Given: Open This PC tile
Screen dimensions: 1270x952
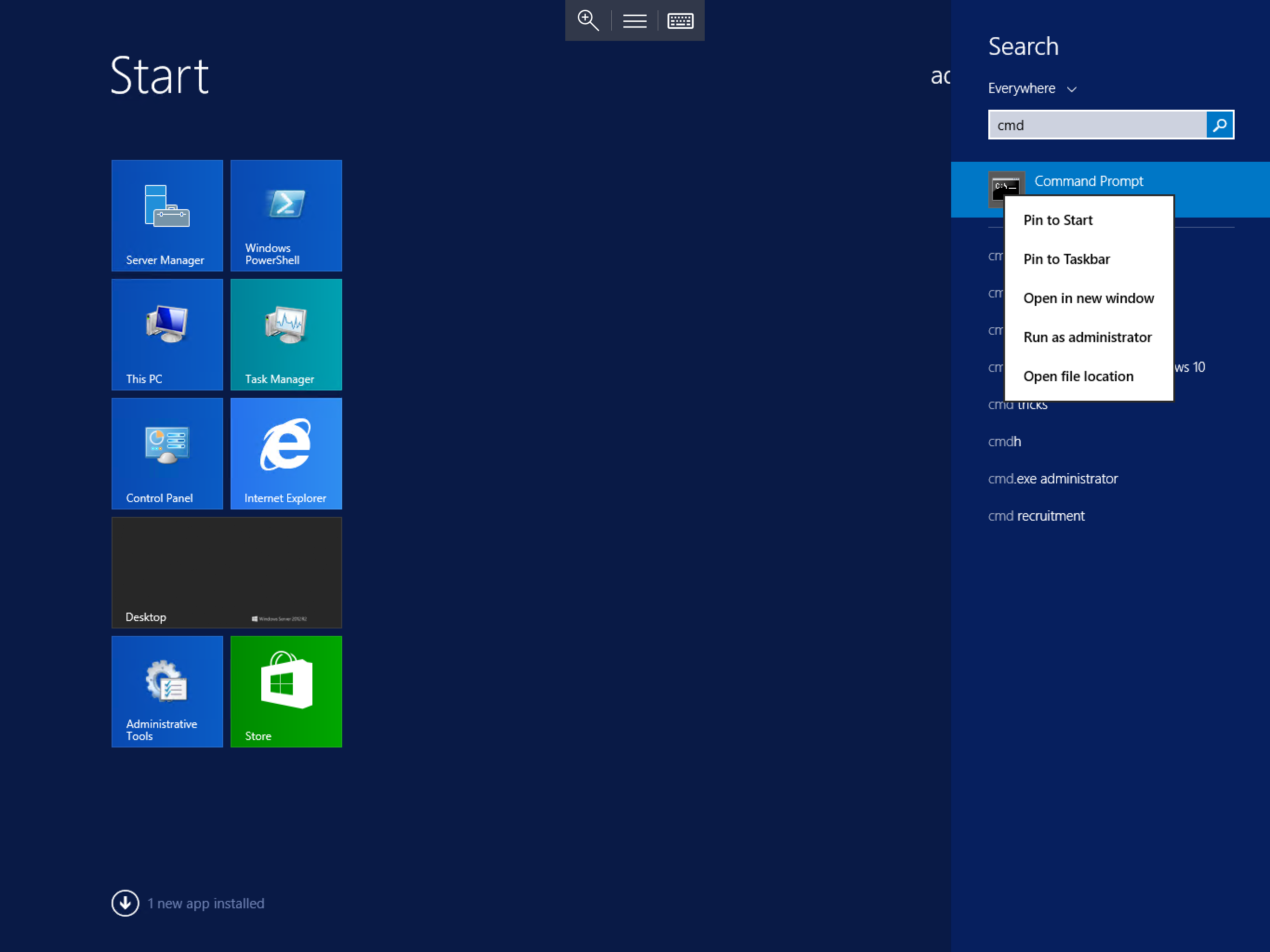Looking at the screenshot, I should coord(167,335).
